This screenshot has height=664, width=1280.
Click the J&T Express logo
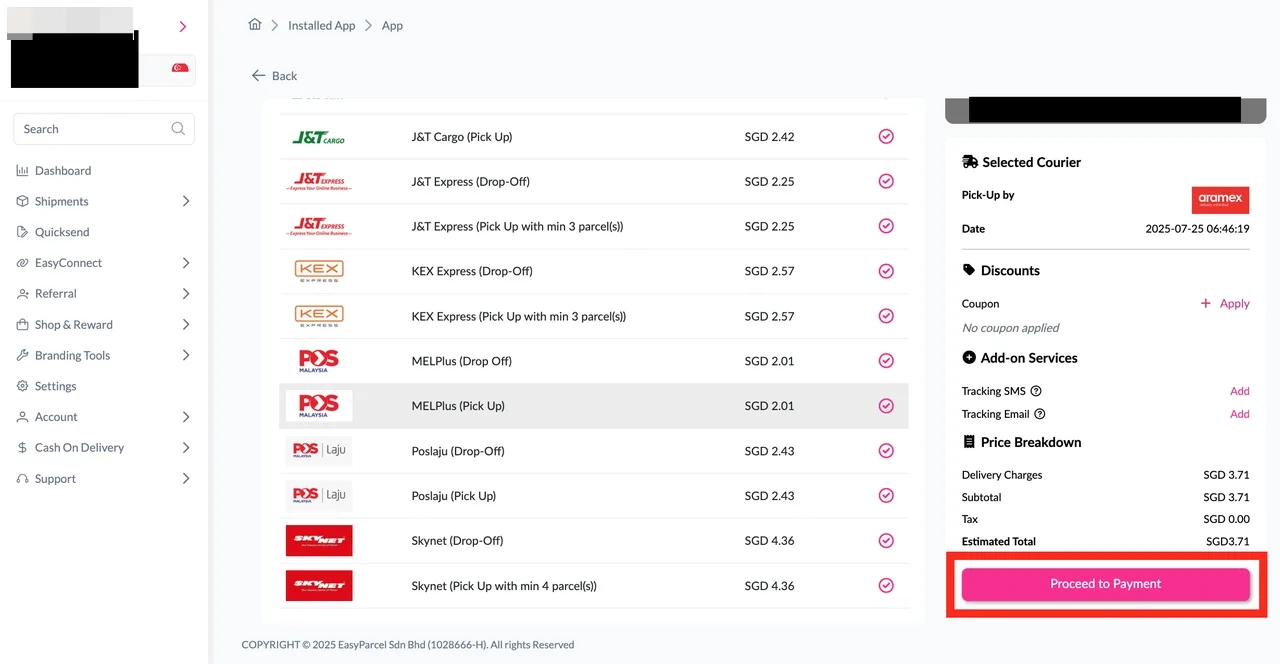click(x=319, y=181)
